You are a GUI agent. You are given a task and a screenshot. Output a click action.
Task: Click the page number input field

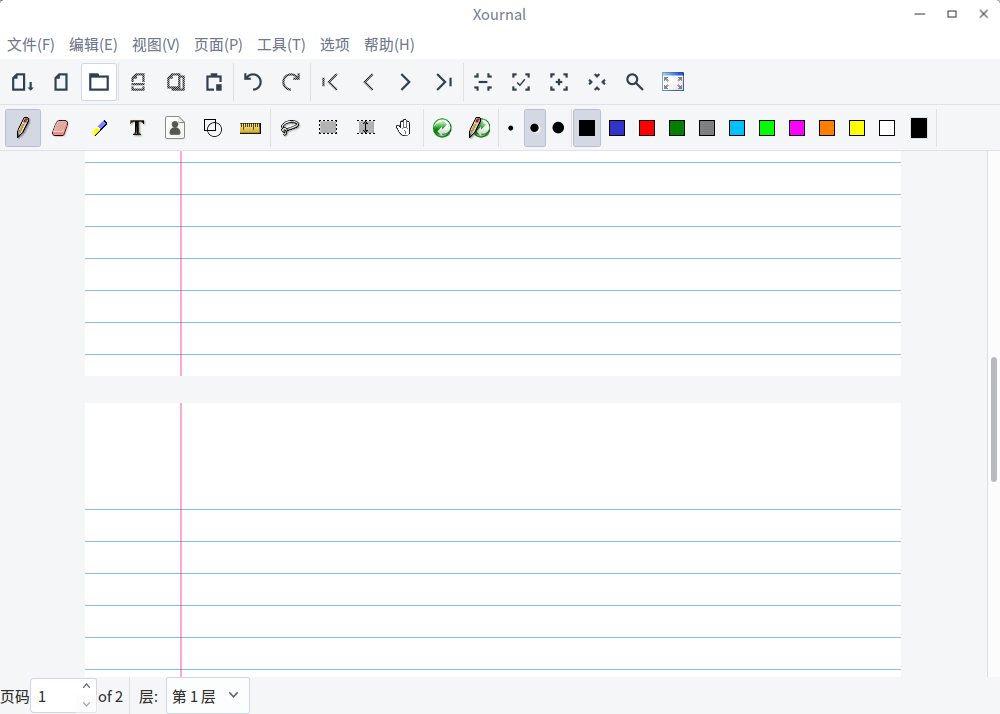(x=55, y=696)
